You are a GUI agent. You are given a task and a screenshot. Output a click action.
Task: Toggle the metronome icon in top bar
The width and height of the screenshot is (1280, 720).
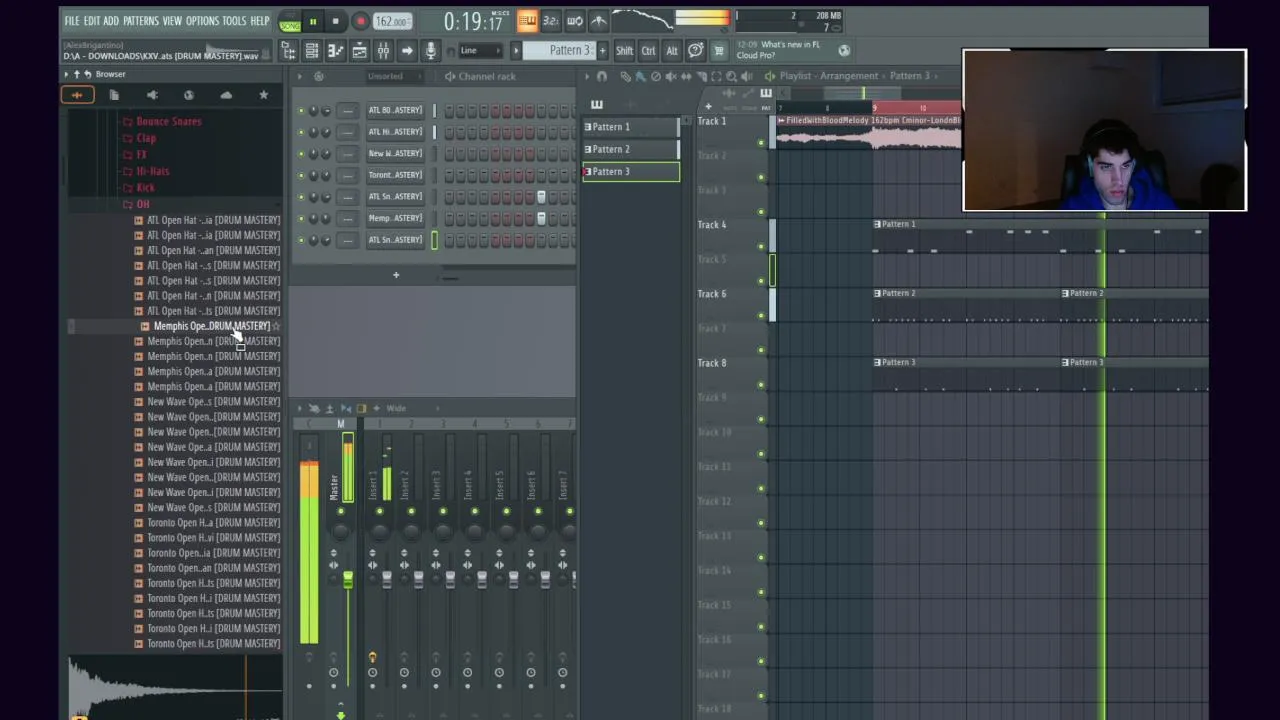coord(598,20)
